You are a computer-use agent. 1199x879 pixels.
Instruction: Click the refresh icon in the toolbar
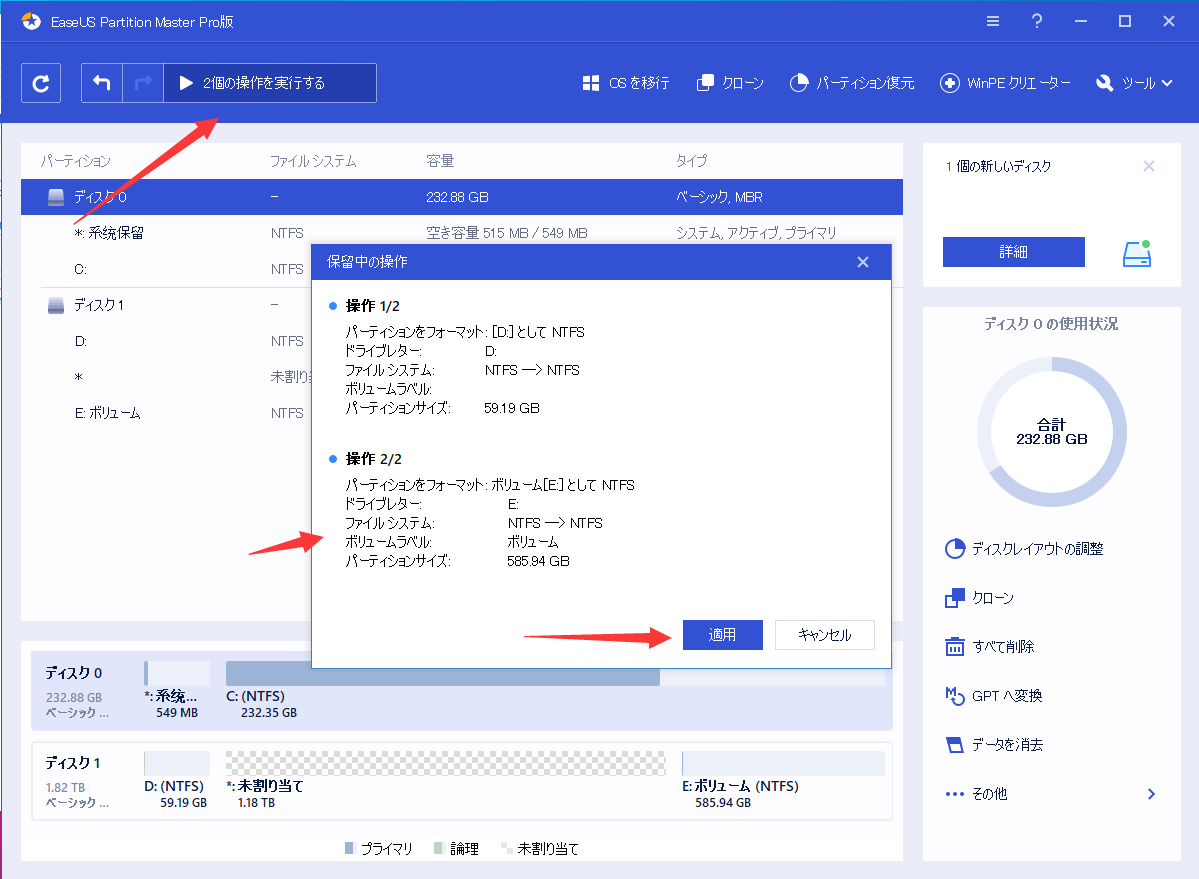(x=41, y=83)
